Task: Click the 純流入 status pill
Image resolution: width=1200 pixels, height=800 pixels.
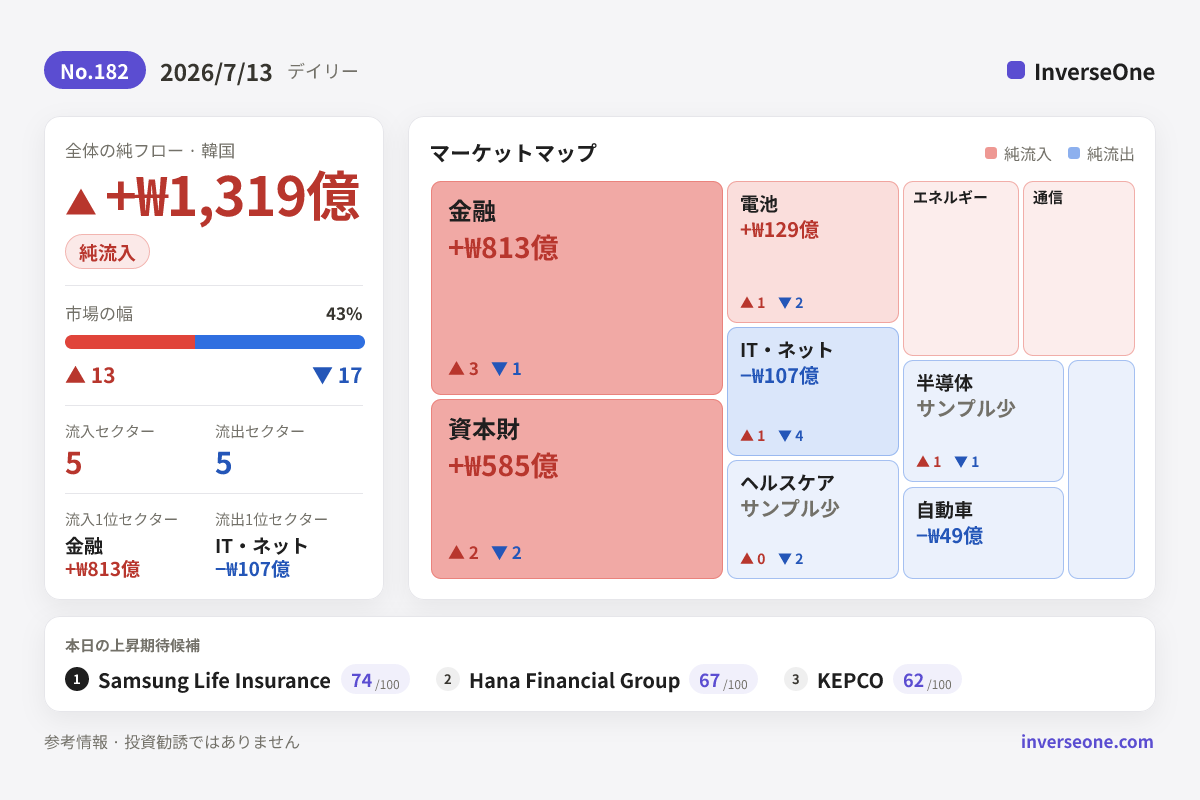Action: click(x=107, y=251)
